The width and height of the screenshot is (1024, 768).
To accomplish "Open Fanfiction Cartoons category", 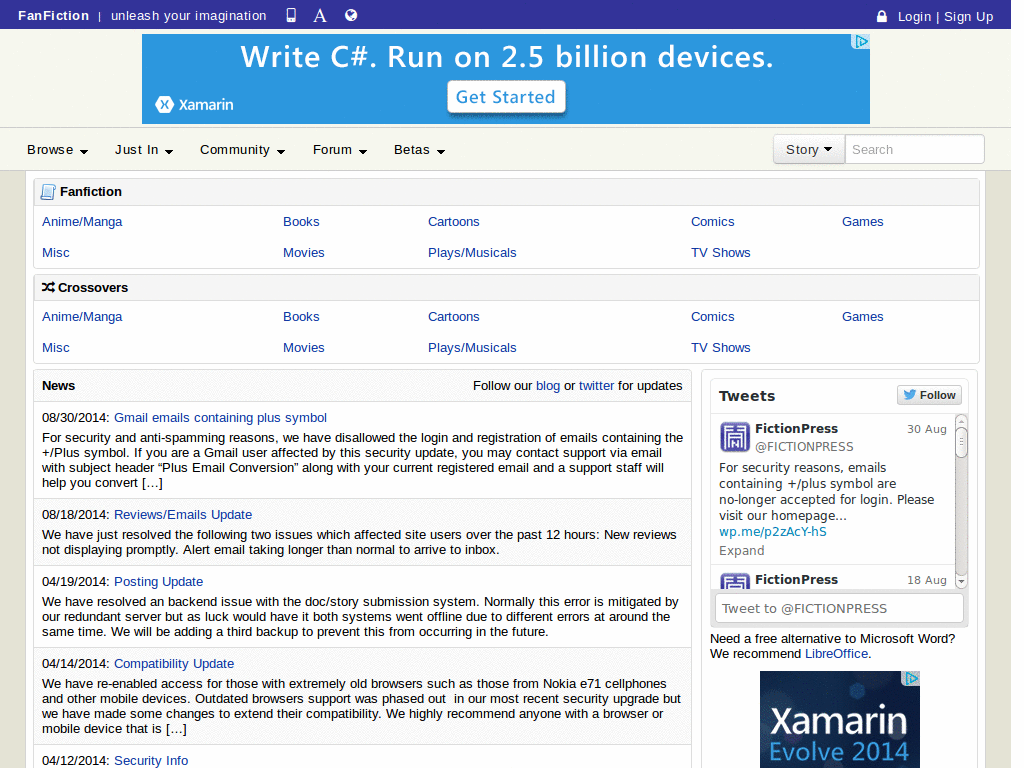I will 454,221.
